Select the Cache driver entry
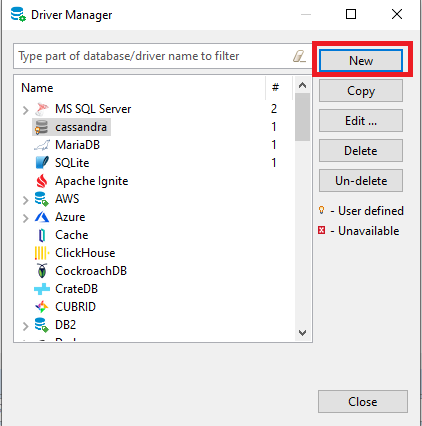 (x=72, y=235)
